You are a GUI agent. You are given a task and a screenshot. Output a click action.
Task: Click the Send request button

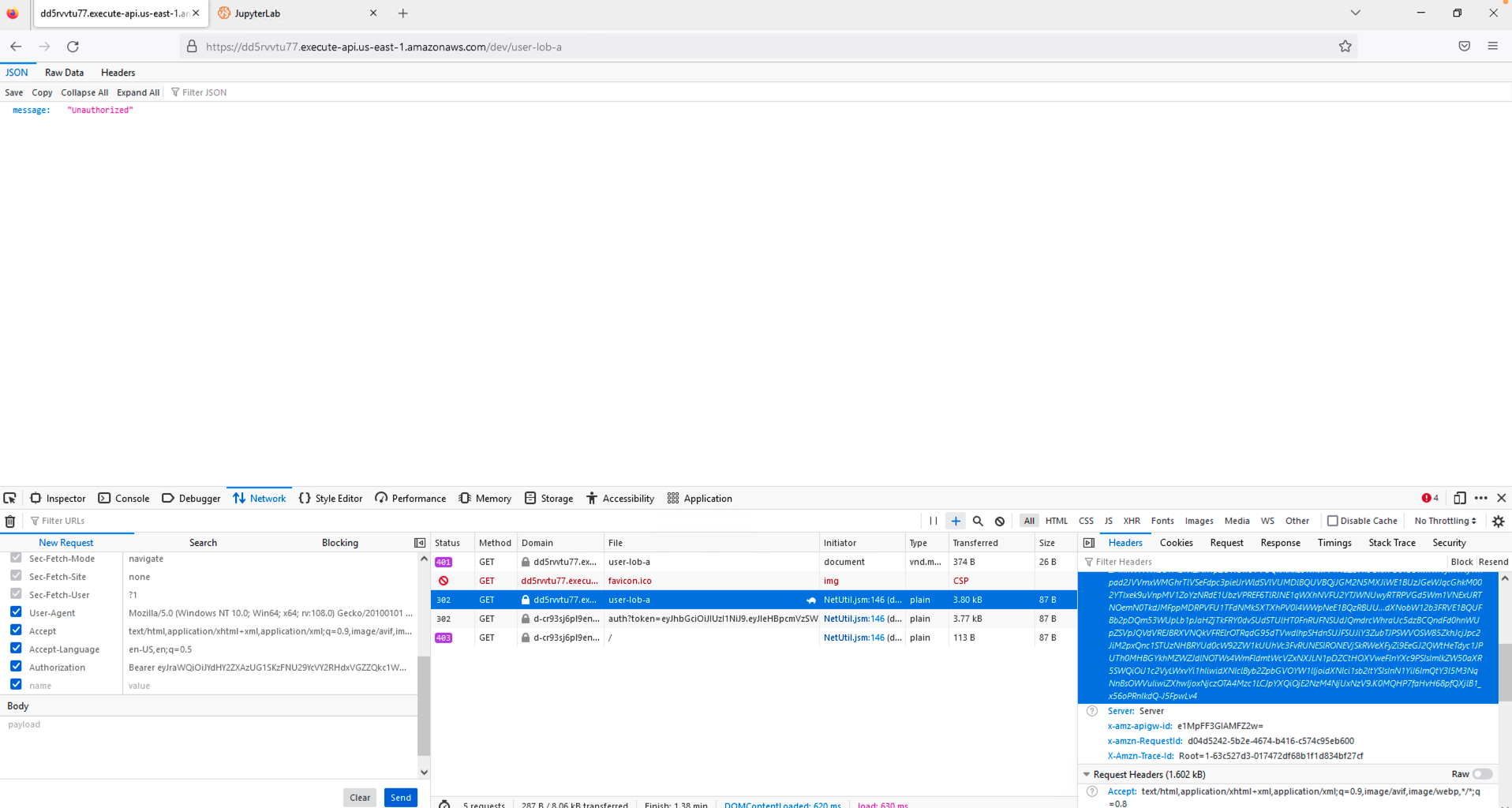click(x=401, y=798)
